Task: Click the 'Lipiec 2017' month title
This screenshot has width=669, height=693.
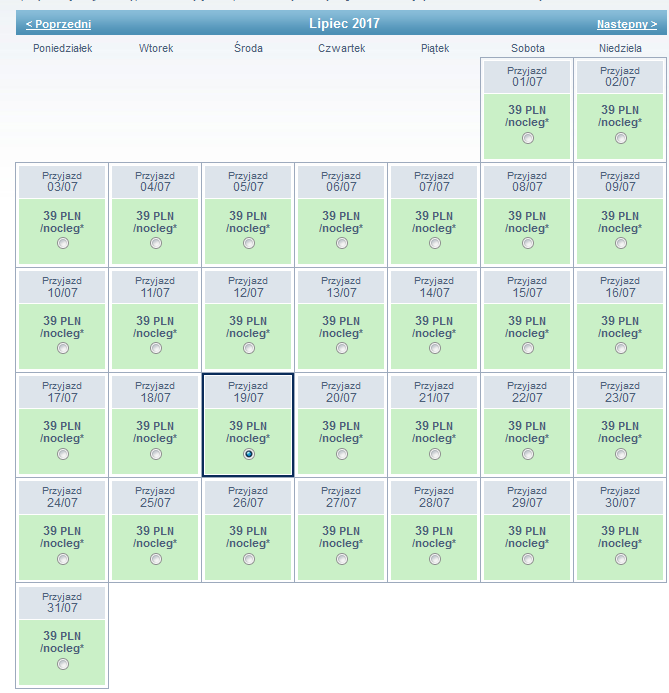Action: point(344,23)
